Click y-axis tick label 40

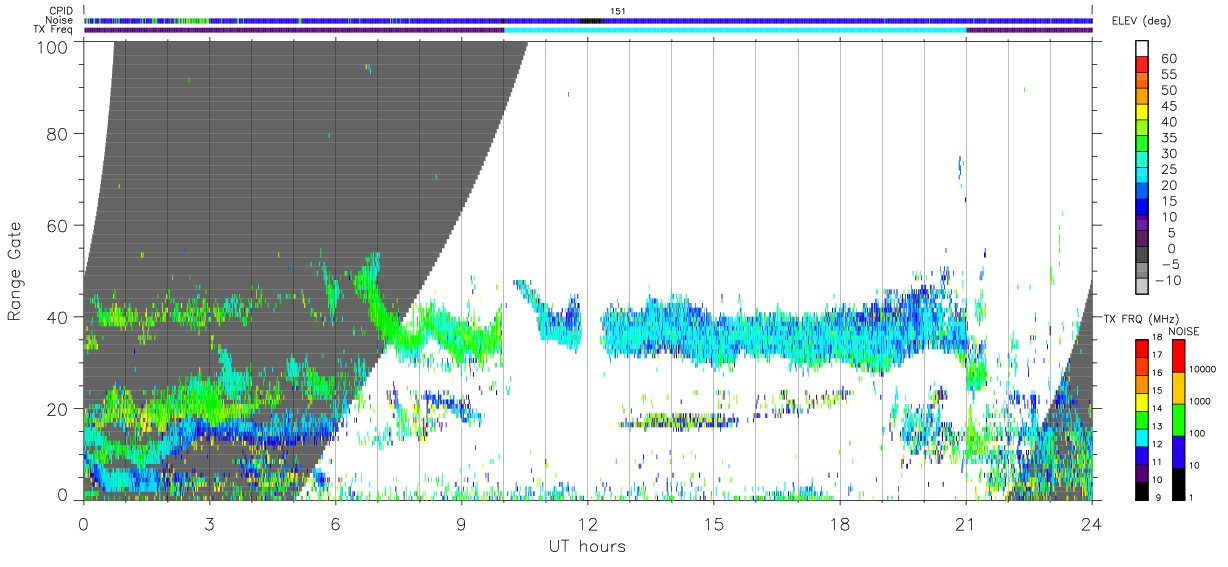(57, 317)
